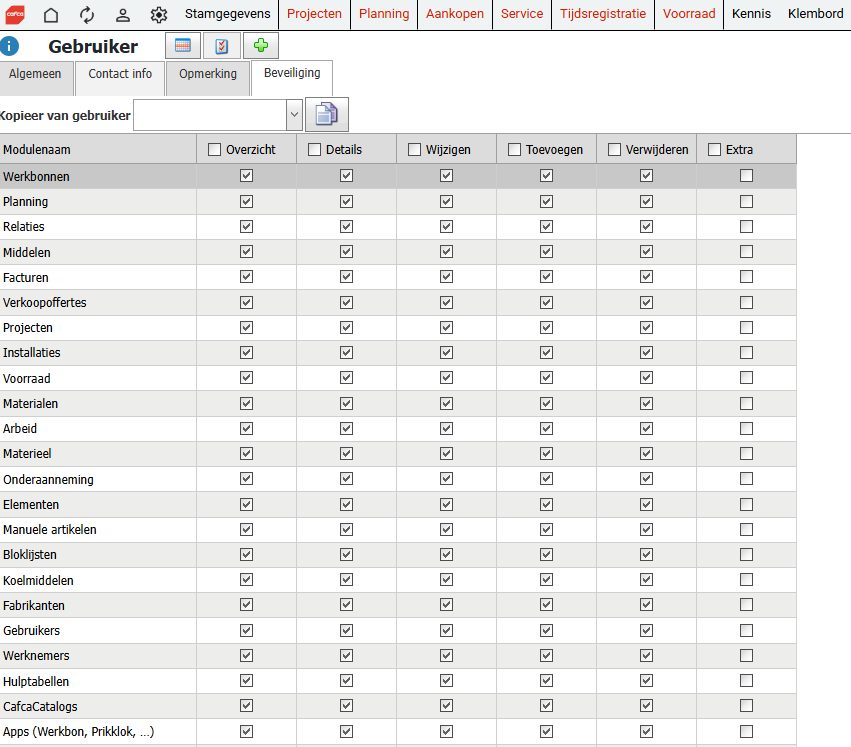Open the Klembord menu
This screenshot has width=851, height=747.
pyautogui.click(x=816, y=14)
